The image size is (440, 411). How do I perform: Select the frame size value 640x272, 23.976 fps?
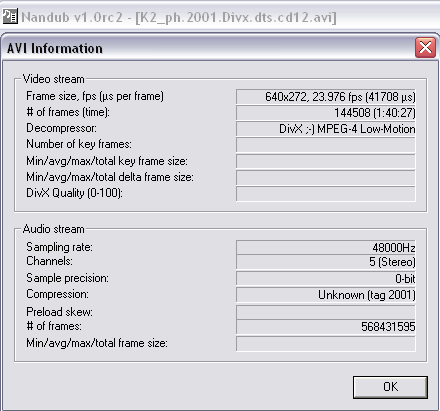point(326,97)
